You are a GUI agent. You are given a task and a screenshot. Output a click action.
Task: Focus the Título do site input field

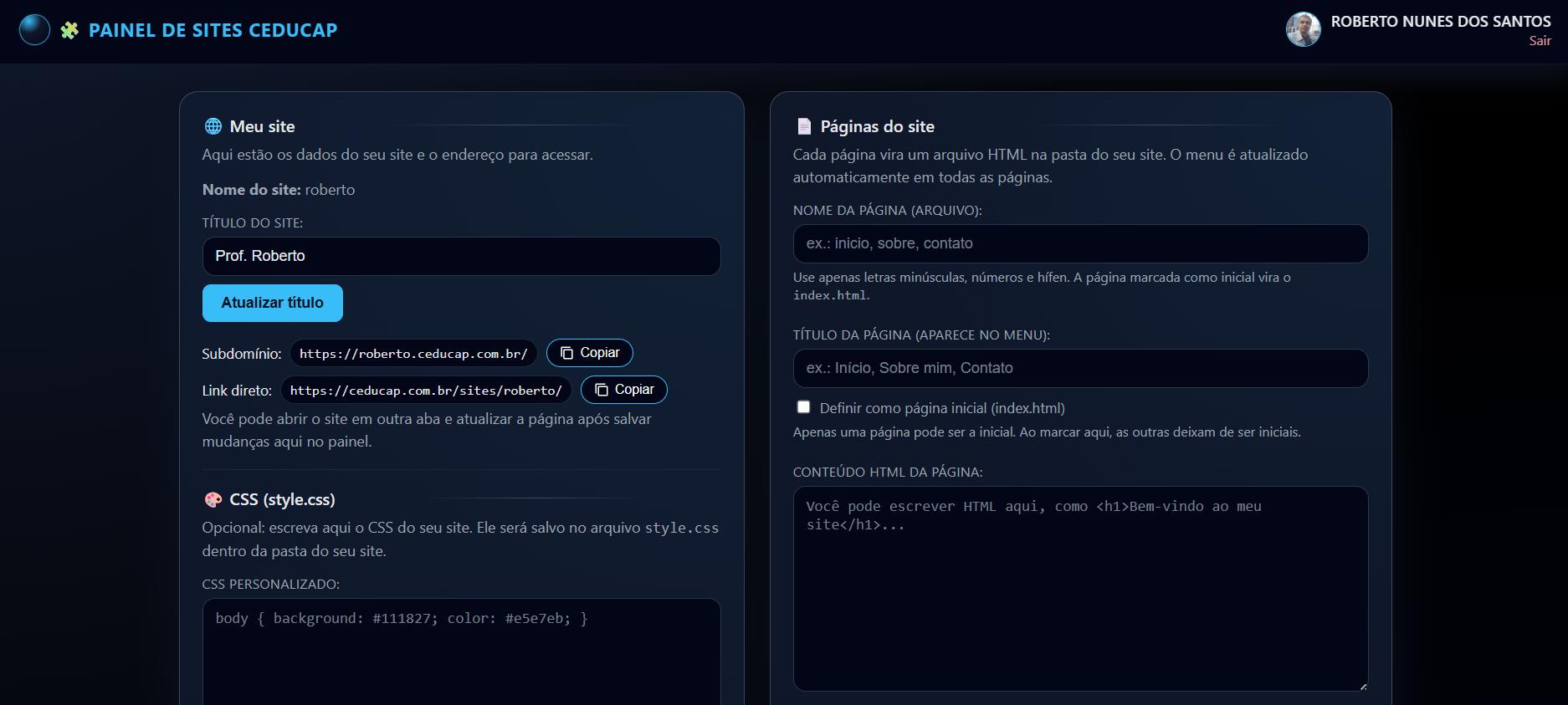click(461, 256)
